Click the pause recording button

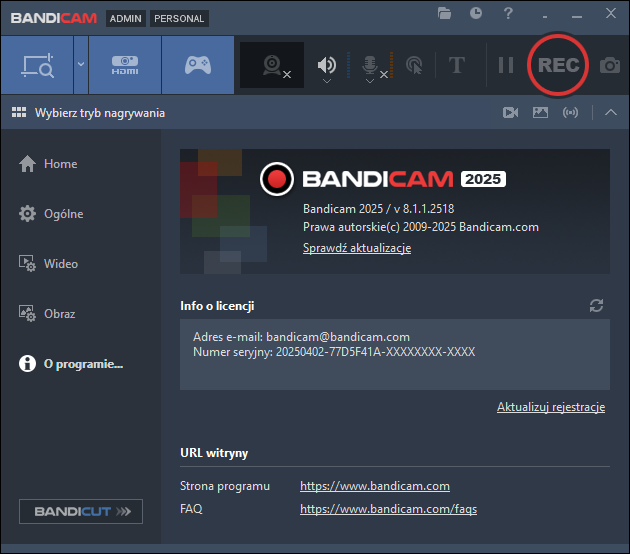click(505, 65)
